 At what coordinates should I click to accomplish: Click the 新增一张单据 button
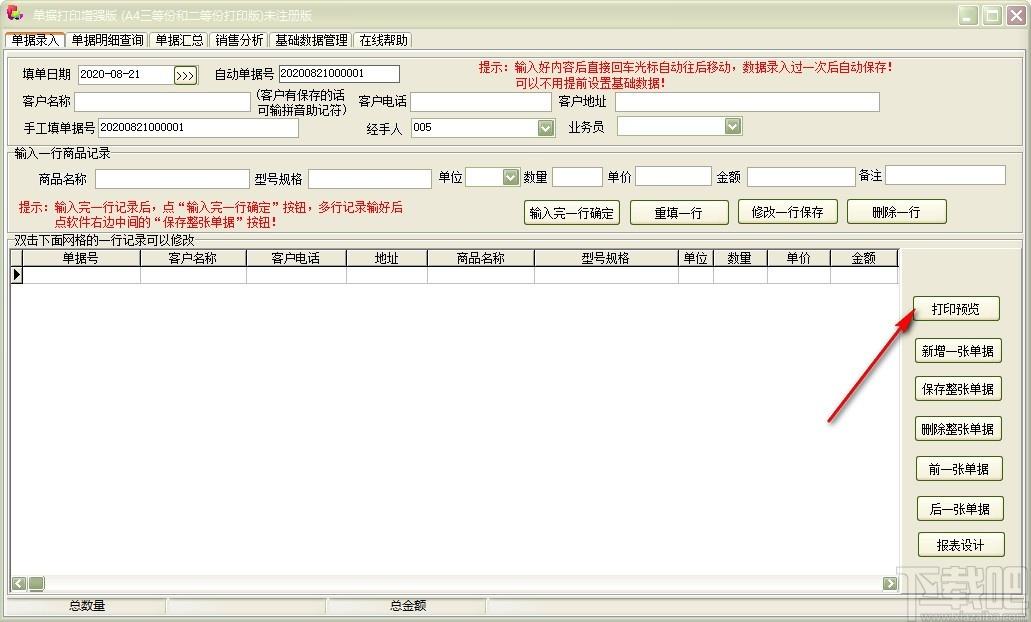[958, 351]
